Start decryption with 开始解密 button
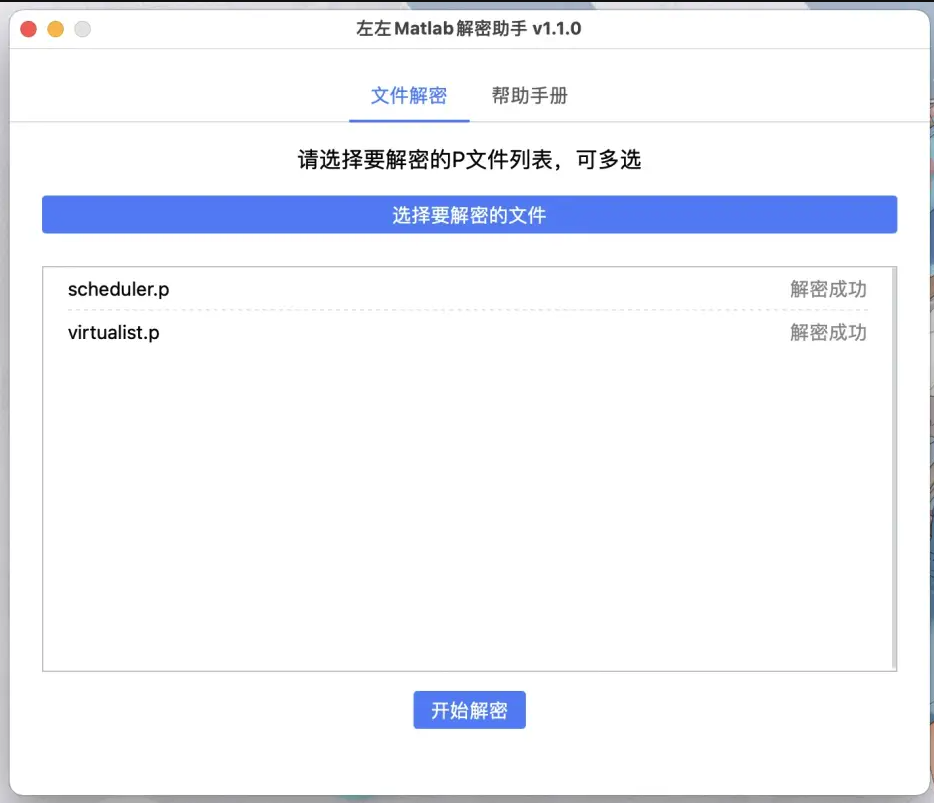The width and height of the screenshot is (934, 803). pyautogui.click(x=469, y=710)
